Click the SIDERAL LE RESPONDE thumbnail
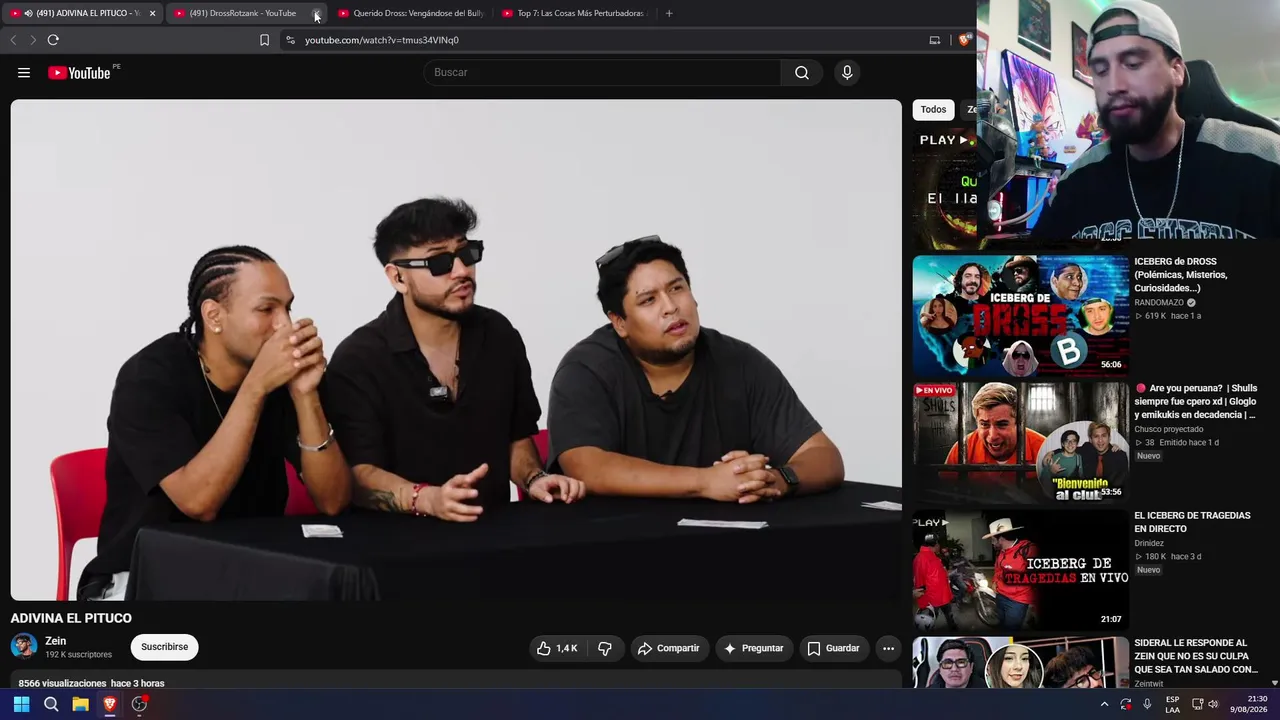The width and height of the screenshot is (1280, 720). [1020, 663]
